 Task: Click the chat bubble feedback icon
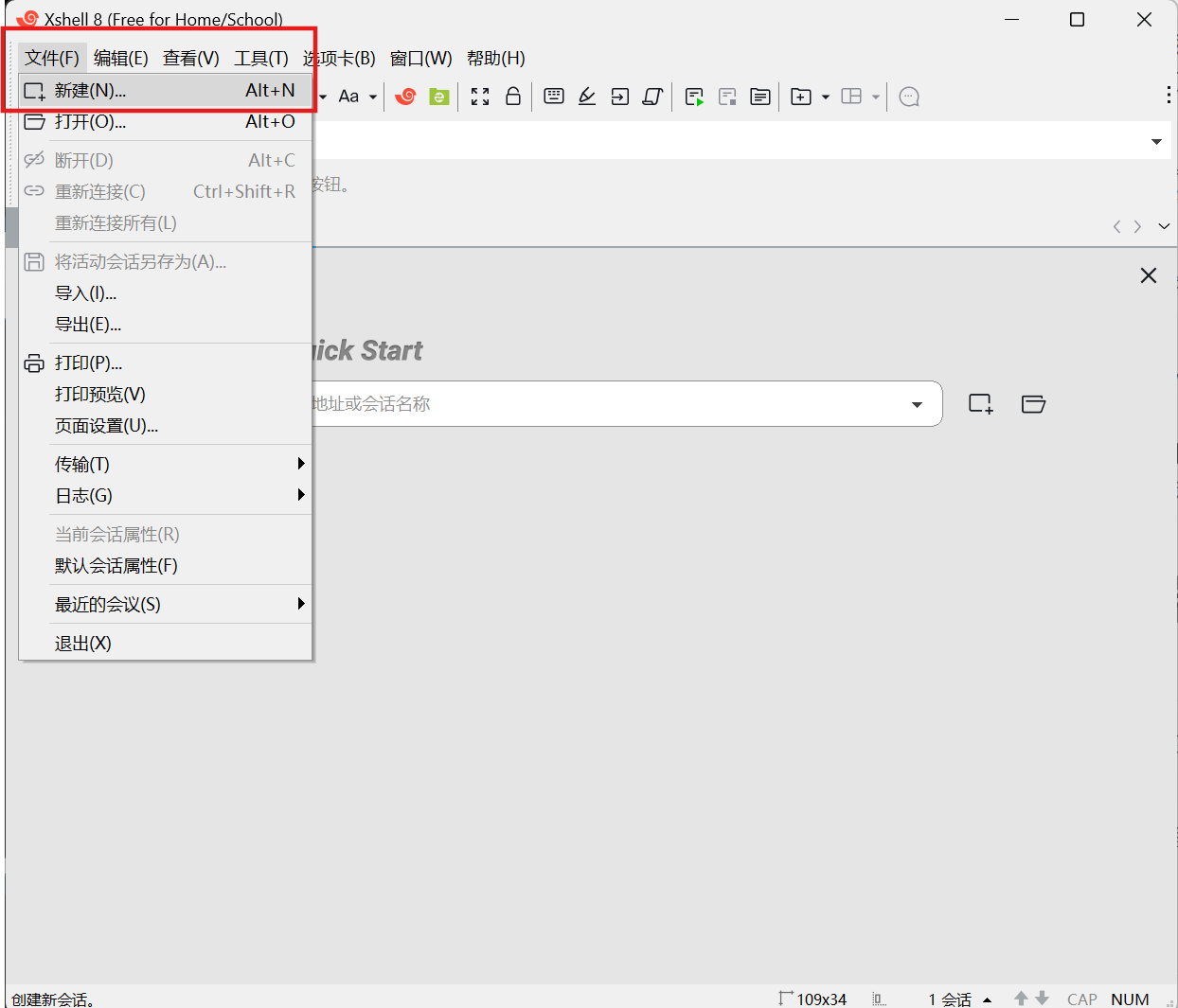pos(909,97)
